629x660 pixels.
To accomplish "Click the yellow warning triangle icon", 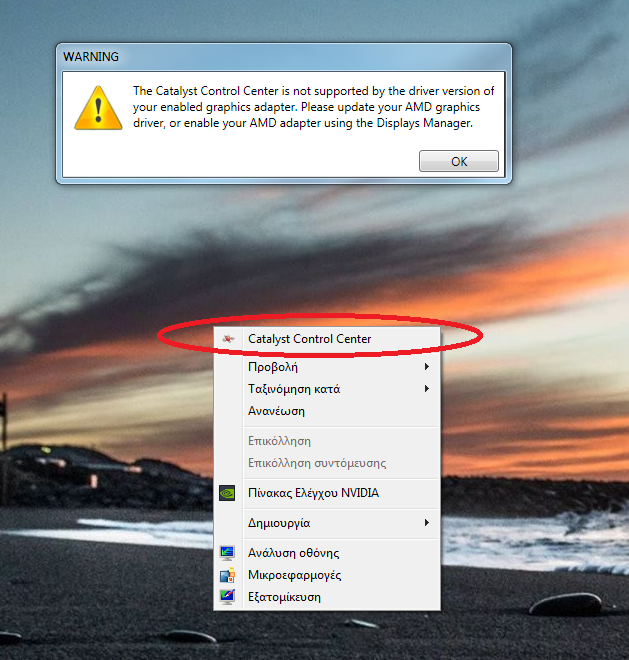I will click(99, 108).
